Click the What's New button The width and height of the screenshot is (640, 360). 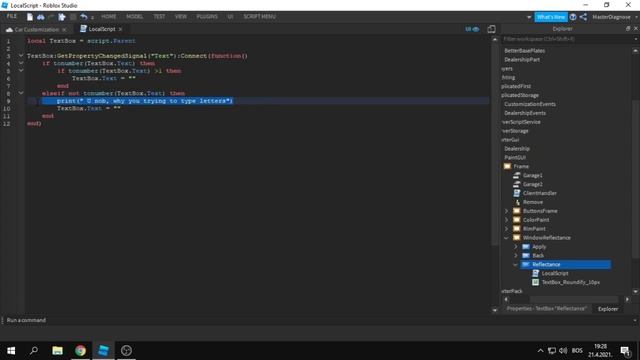[551, 17]
